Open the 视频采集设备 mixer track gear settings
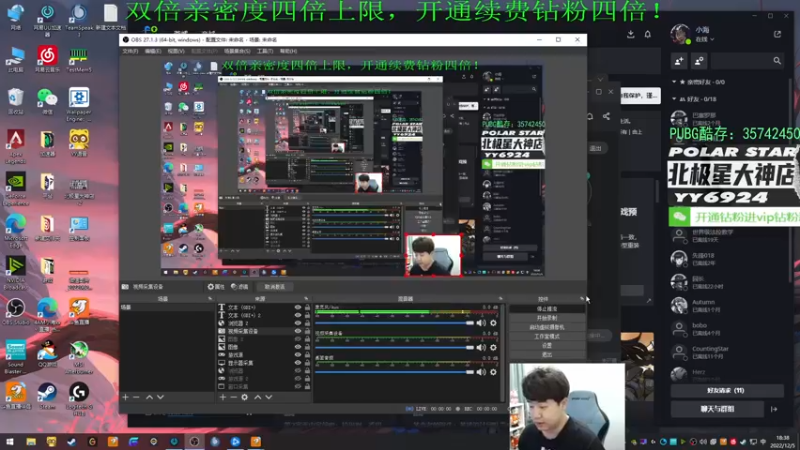This screenshot has width=800, height=450. point(493,347)
